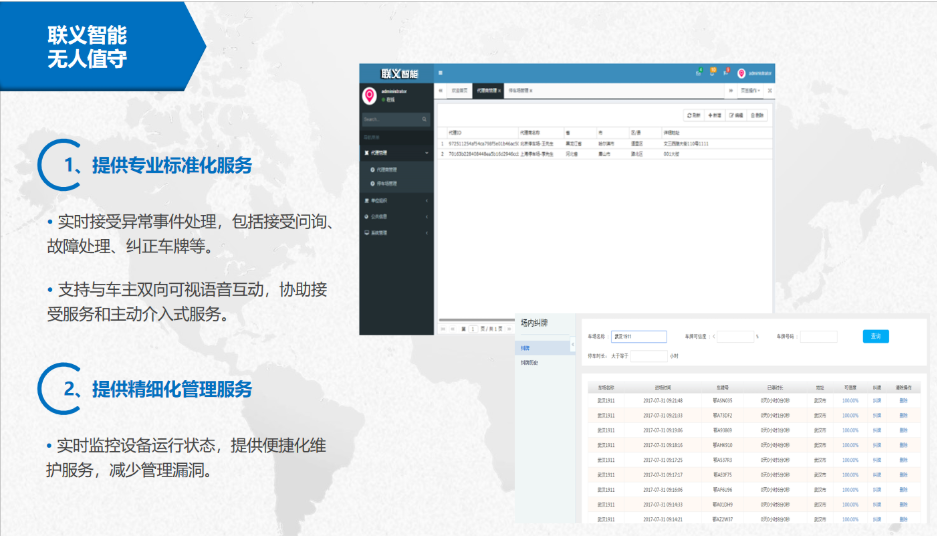
Task: Expand the sidebar section with the building icon
Action: click(x=397, y=201)
